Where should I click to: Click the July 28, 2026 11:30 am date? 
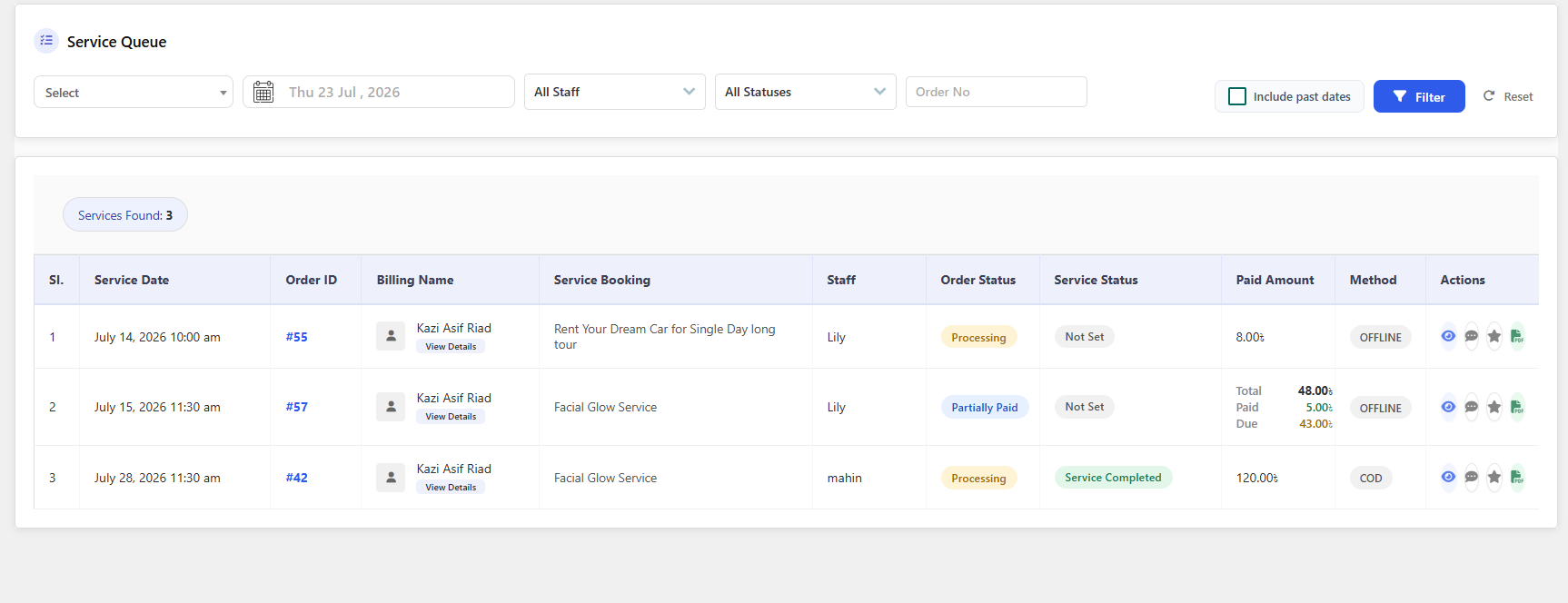[x=157, y=478]
